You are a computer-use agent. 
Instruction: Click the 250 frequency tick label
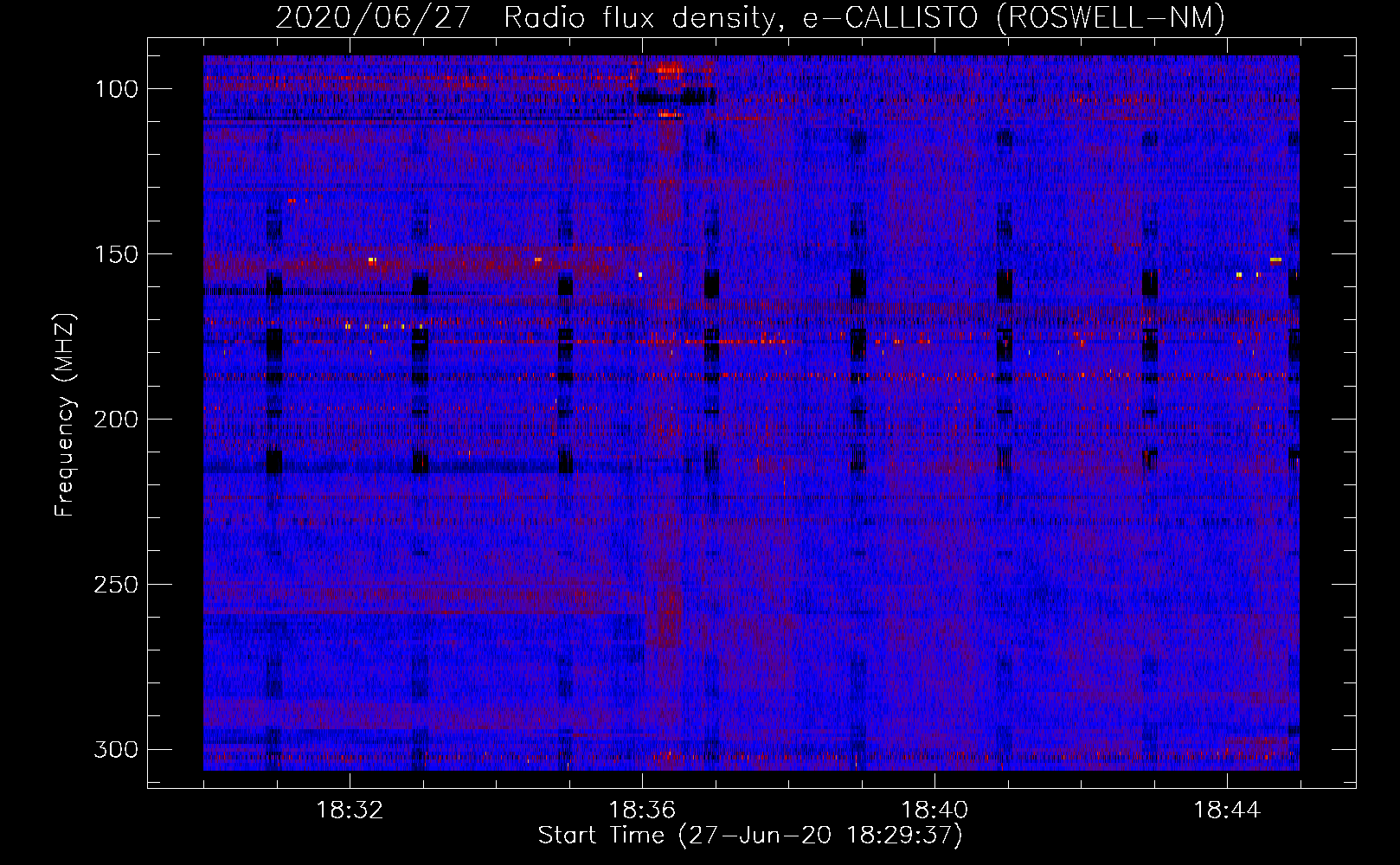tap(116, 585)
